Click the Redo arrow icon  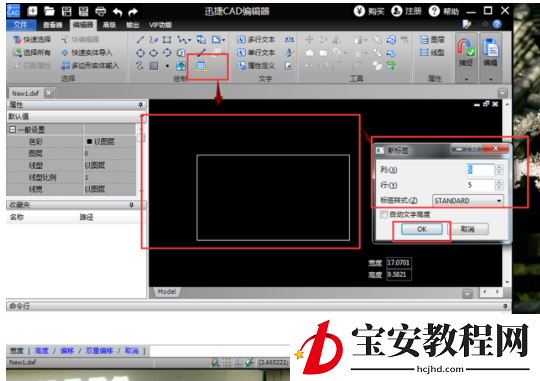coord(133,12)
